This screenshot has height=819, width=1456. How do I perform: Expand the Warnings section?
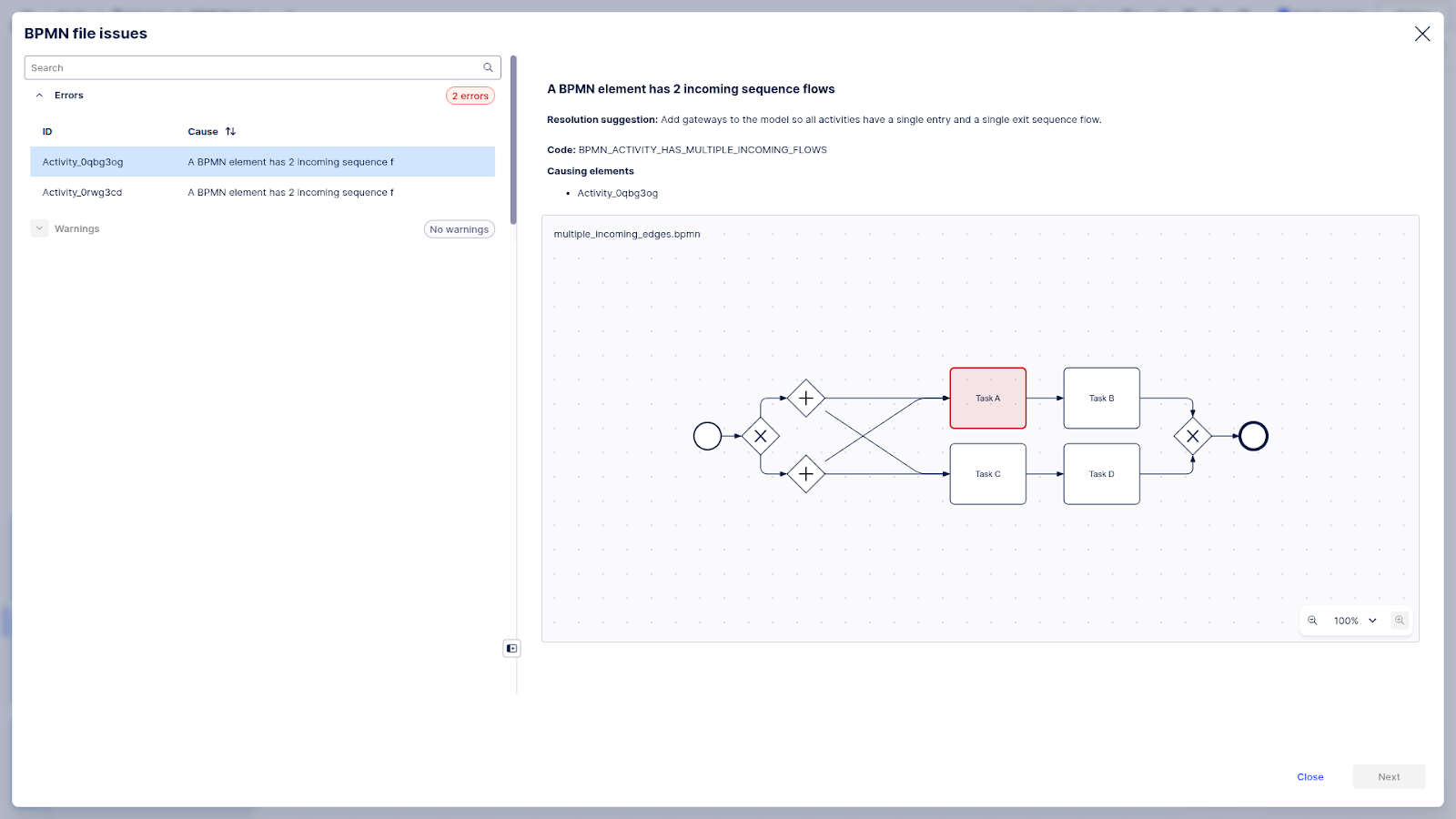click(39, 228)
